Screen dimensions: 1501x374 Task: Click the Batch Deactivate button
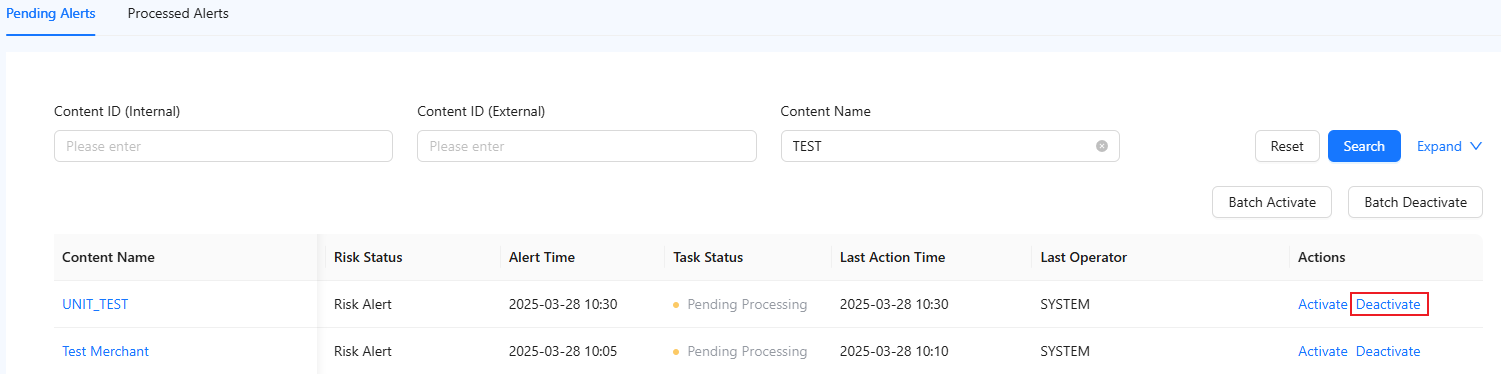1415,202
